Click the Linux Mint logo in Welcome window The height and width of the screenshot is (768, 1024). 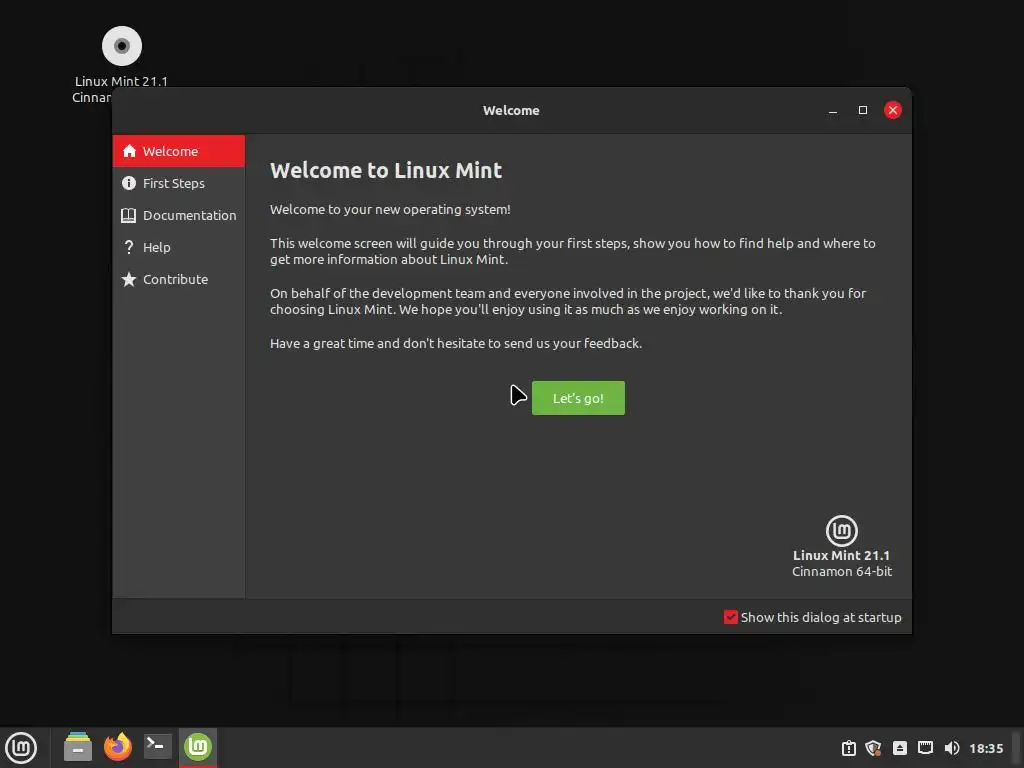click(842, 530)
